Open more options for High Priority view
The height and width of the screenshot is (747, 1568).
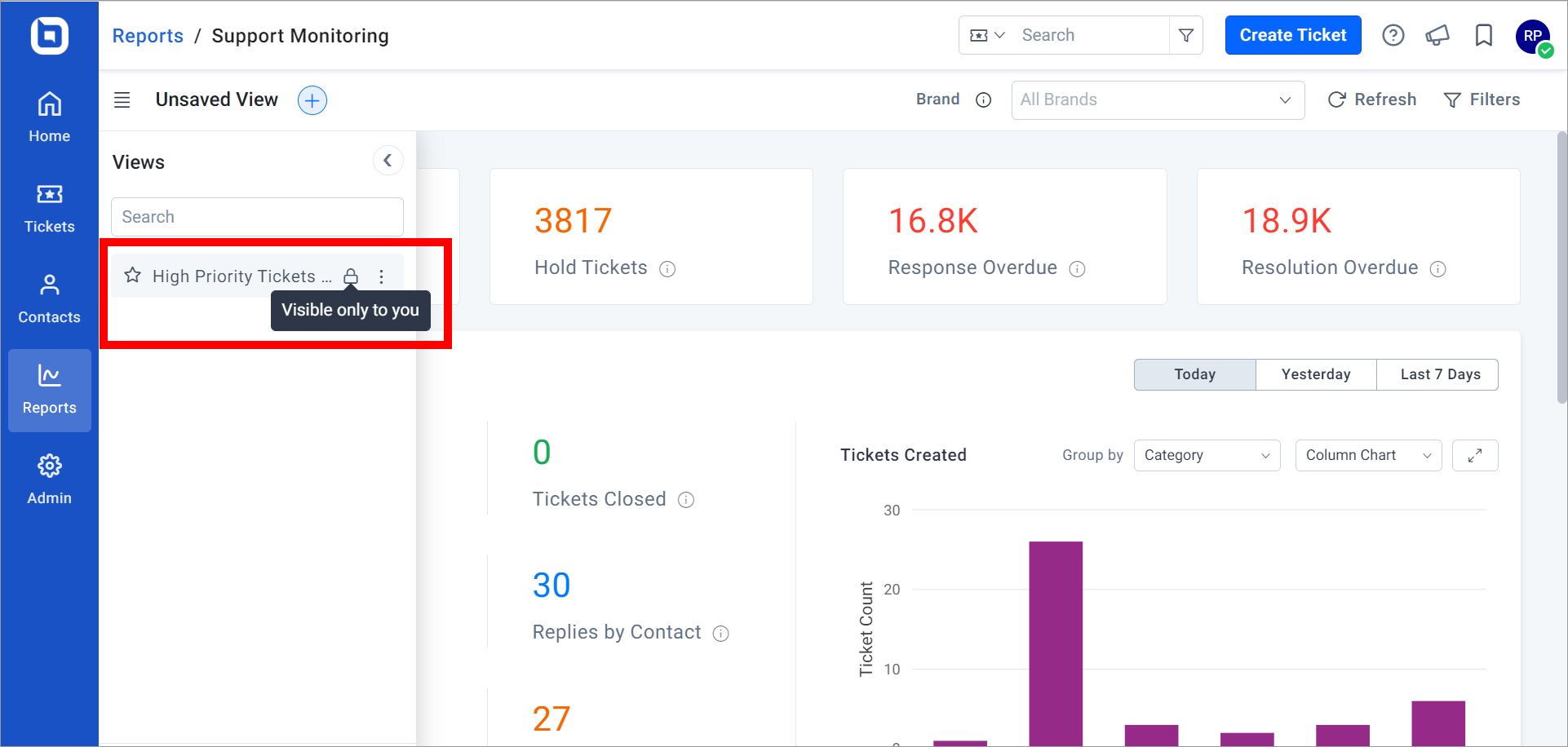tap(381, 276)
